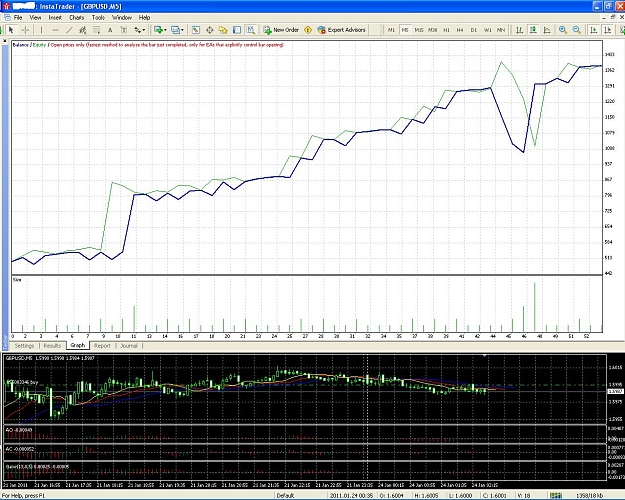Expand the New Chart dropdown arrow

click(165, 30)
